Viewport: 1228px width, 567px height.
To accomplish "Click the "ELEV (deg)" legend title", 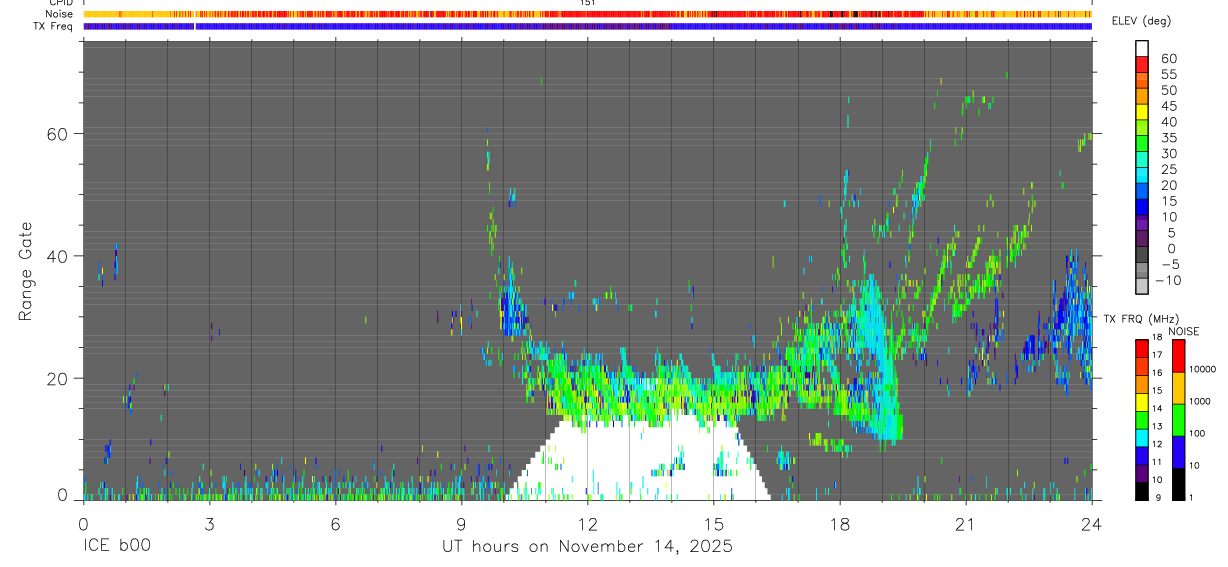I will click(x=1142, y=21).
